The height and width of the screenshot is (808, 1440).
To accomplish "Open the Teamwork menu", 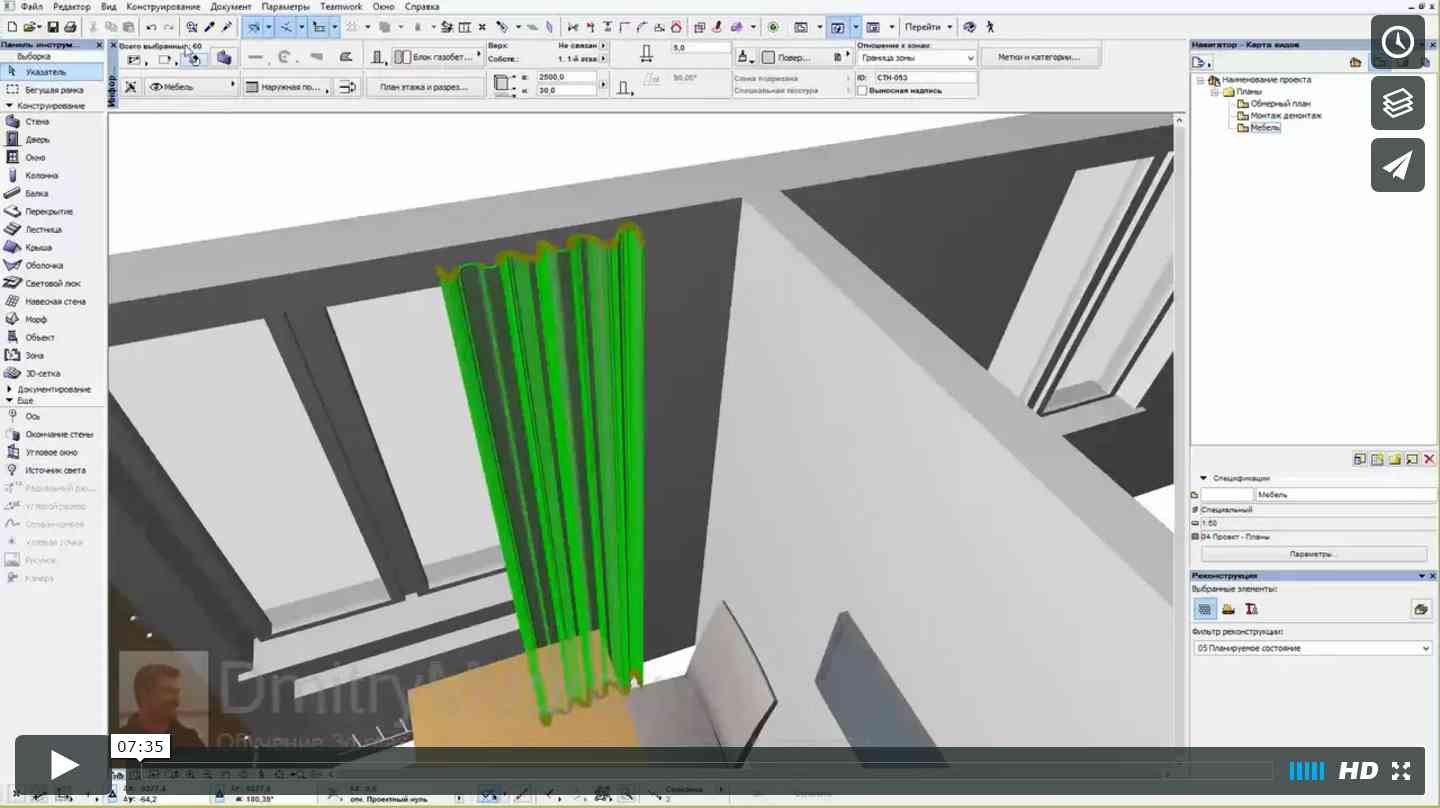I will (341, 6).
